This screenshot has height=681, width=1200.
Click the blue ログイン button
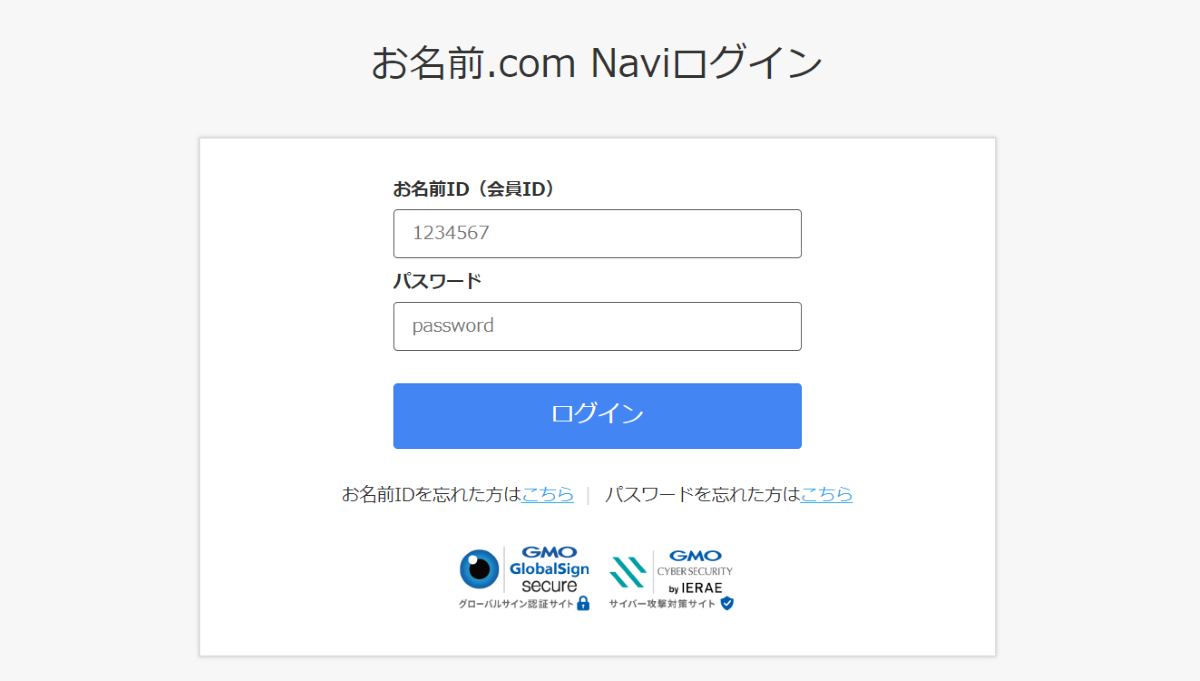(597, 416)
